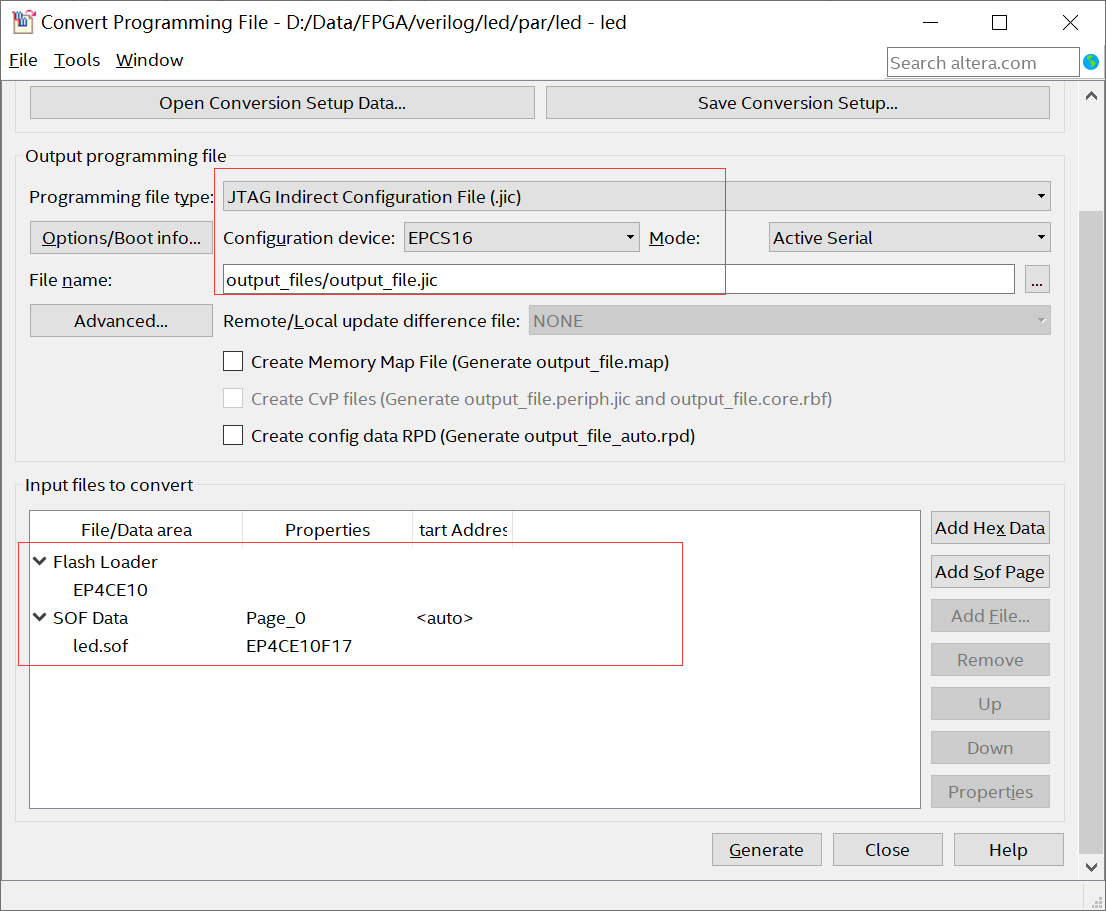1106x911 pixels.
Task: Click Open Conversion Setup Data button
Action: click(x=282, y=103)
